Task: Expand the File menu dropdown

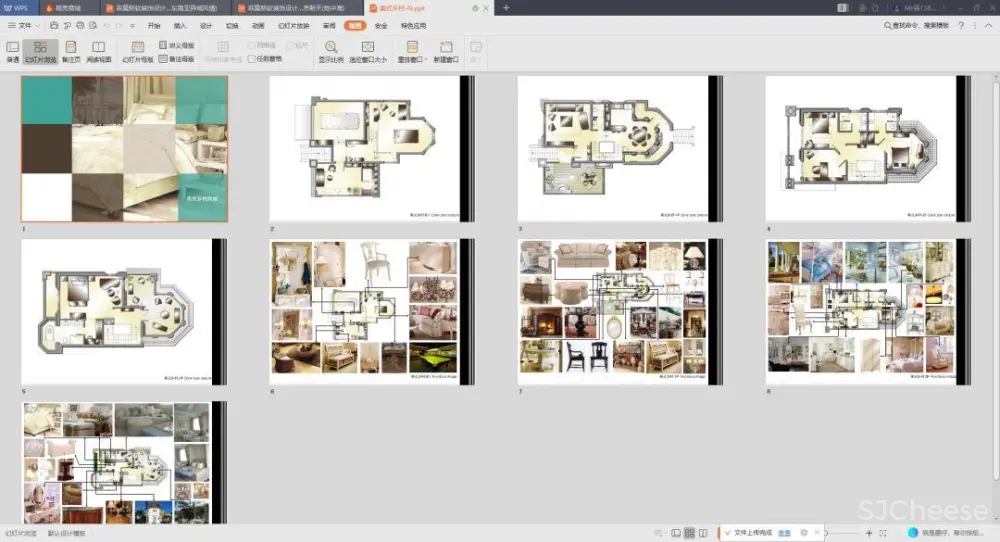Action: [x=24, y=25]
